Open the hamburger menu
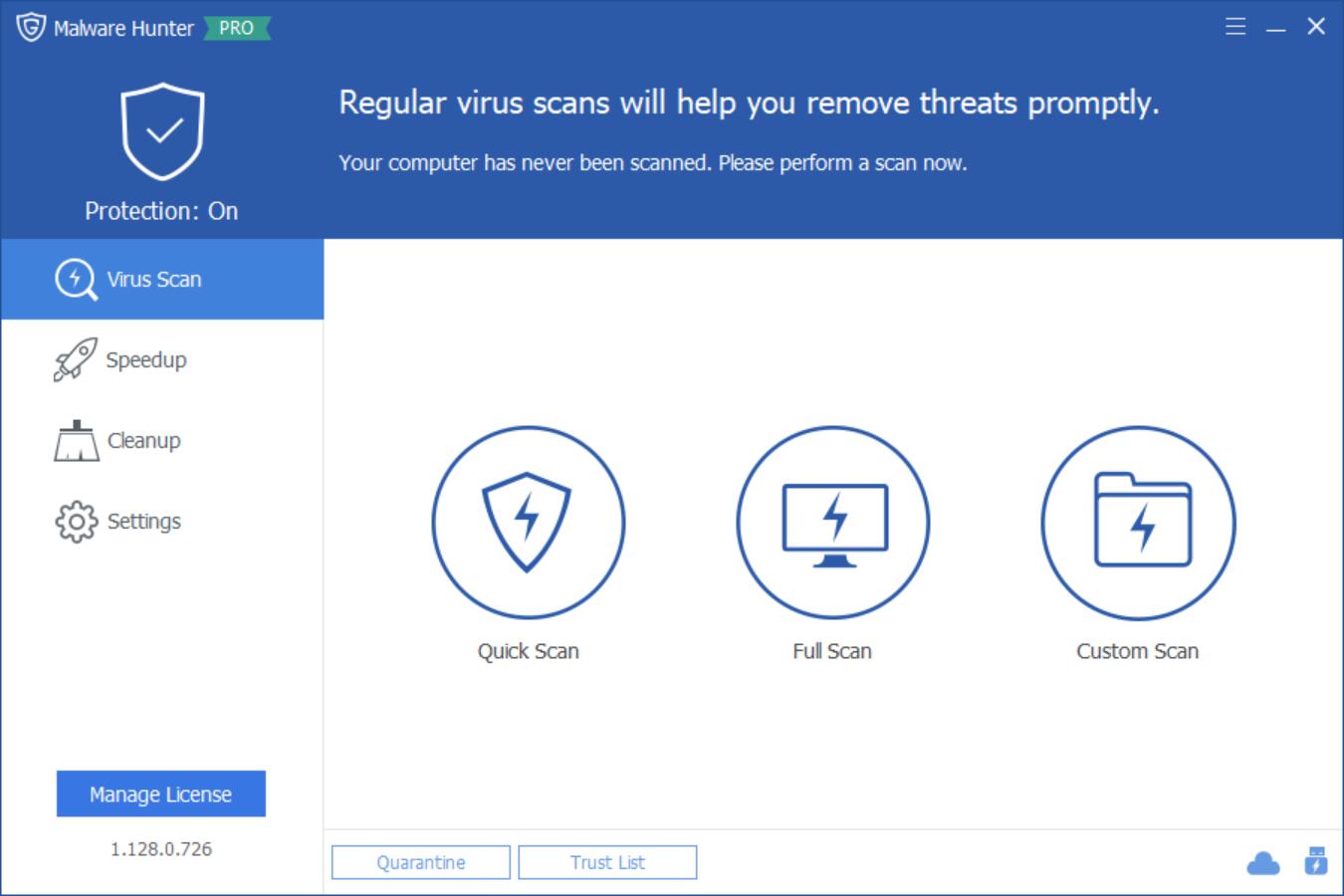This screenshot has height=896, width=1344. point(1234,27)
